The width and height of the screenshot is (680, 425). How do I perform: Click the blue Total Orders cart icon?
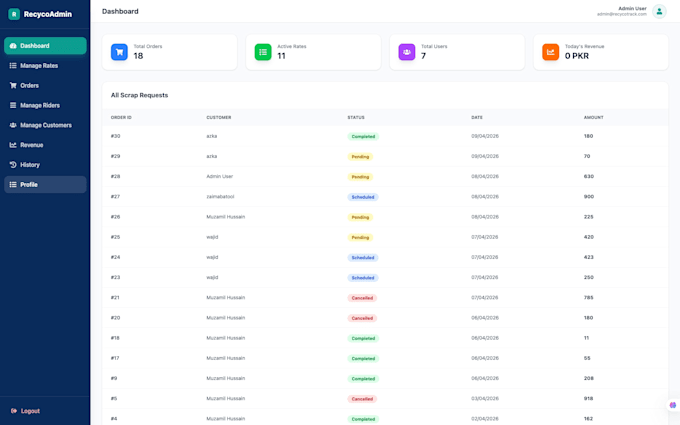pos(119,52)
